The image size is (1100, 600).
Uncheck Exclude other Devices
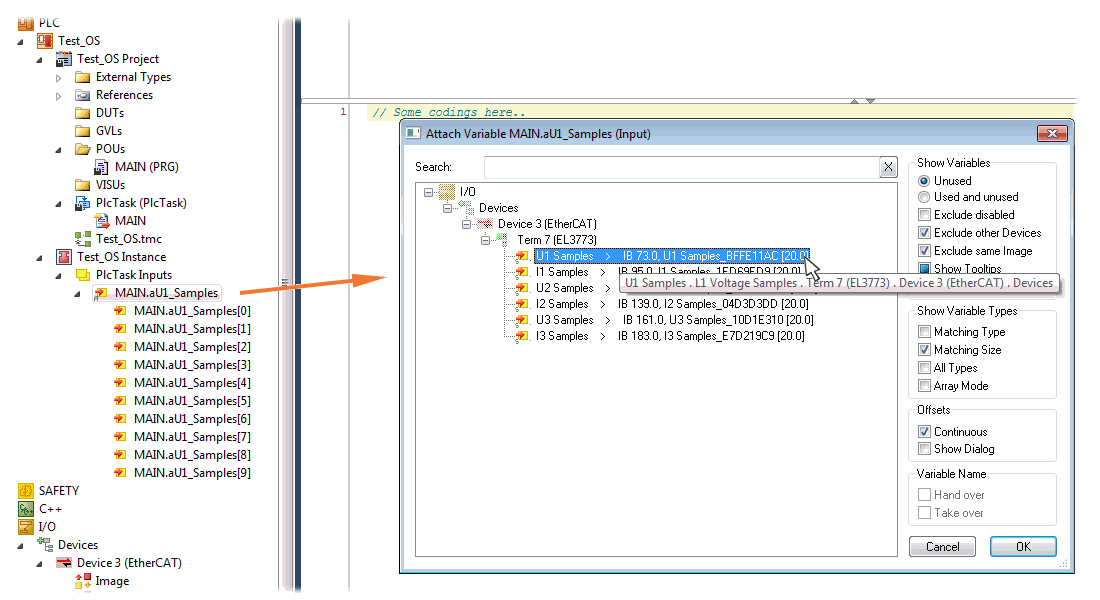[x=925, y=233]
